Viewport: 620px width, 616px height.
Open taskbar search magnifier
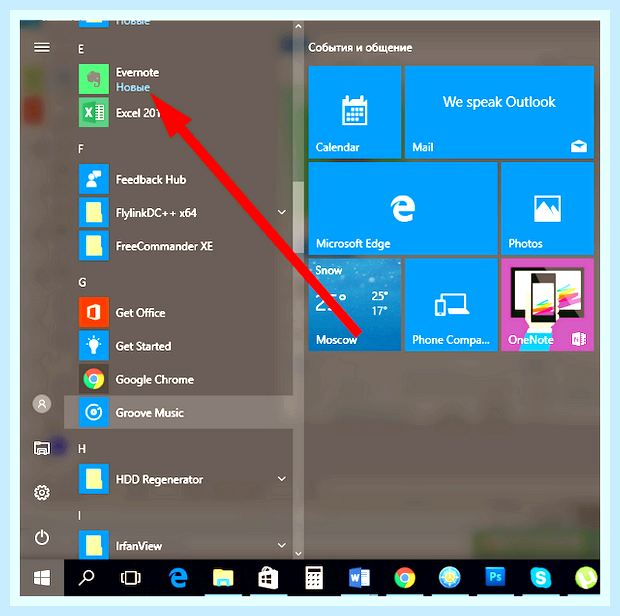coord(86,578)
